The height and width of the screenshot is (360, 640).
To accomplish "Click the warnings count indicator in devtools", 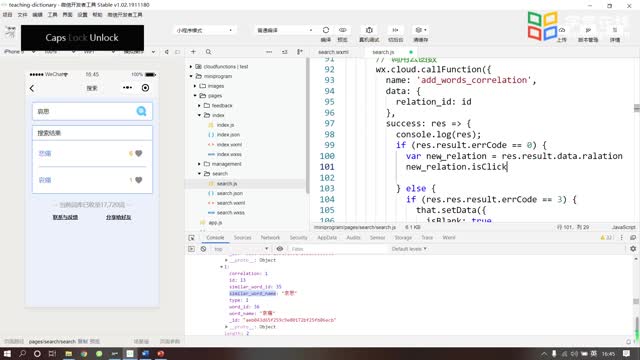I will tap(606, 238).
